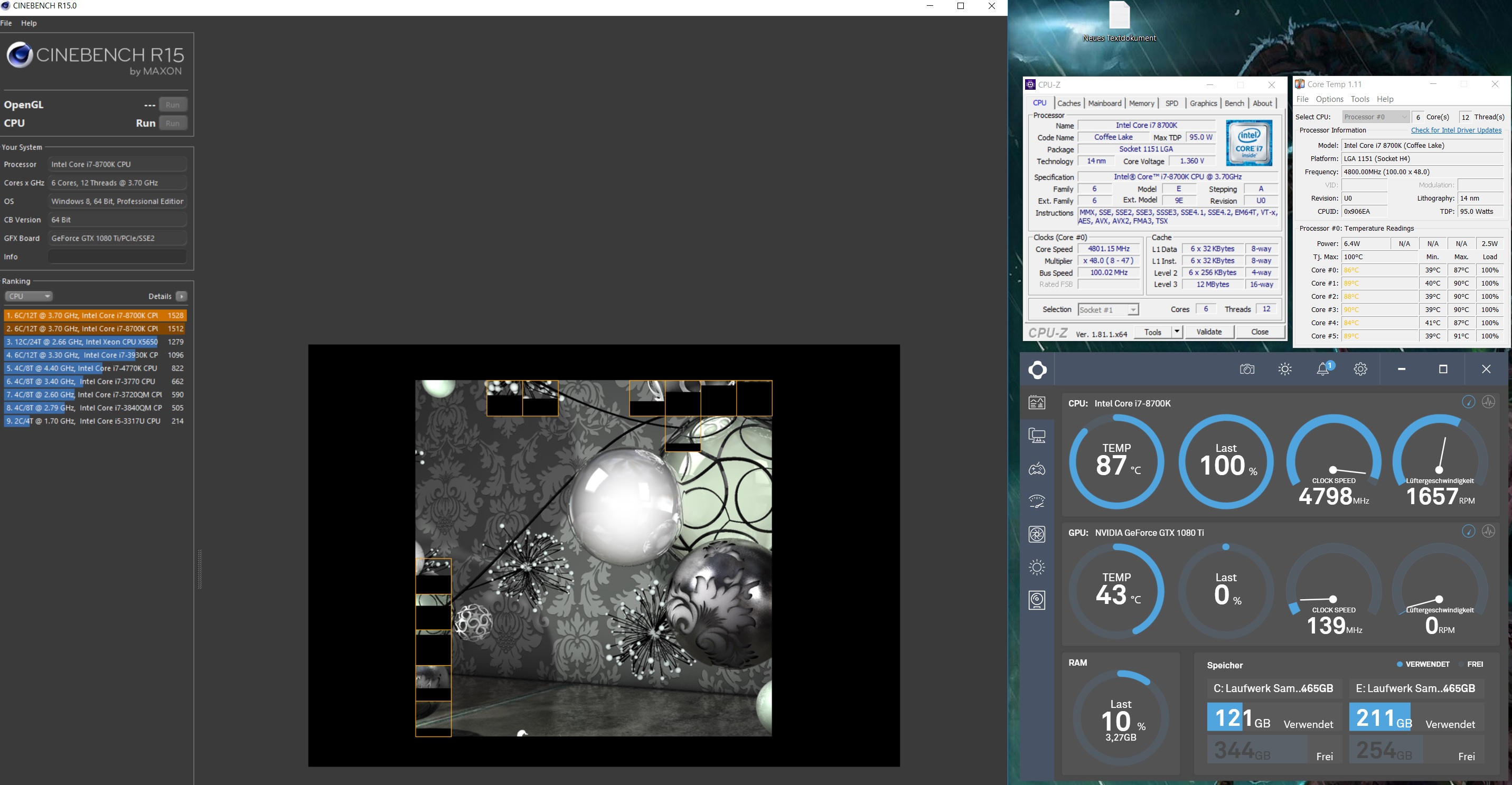Click the Close button in CPU-Z
The width and height of the screenshot is (1512, 785).
coord(1260,332)
